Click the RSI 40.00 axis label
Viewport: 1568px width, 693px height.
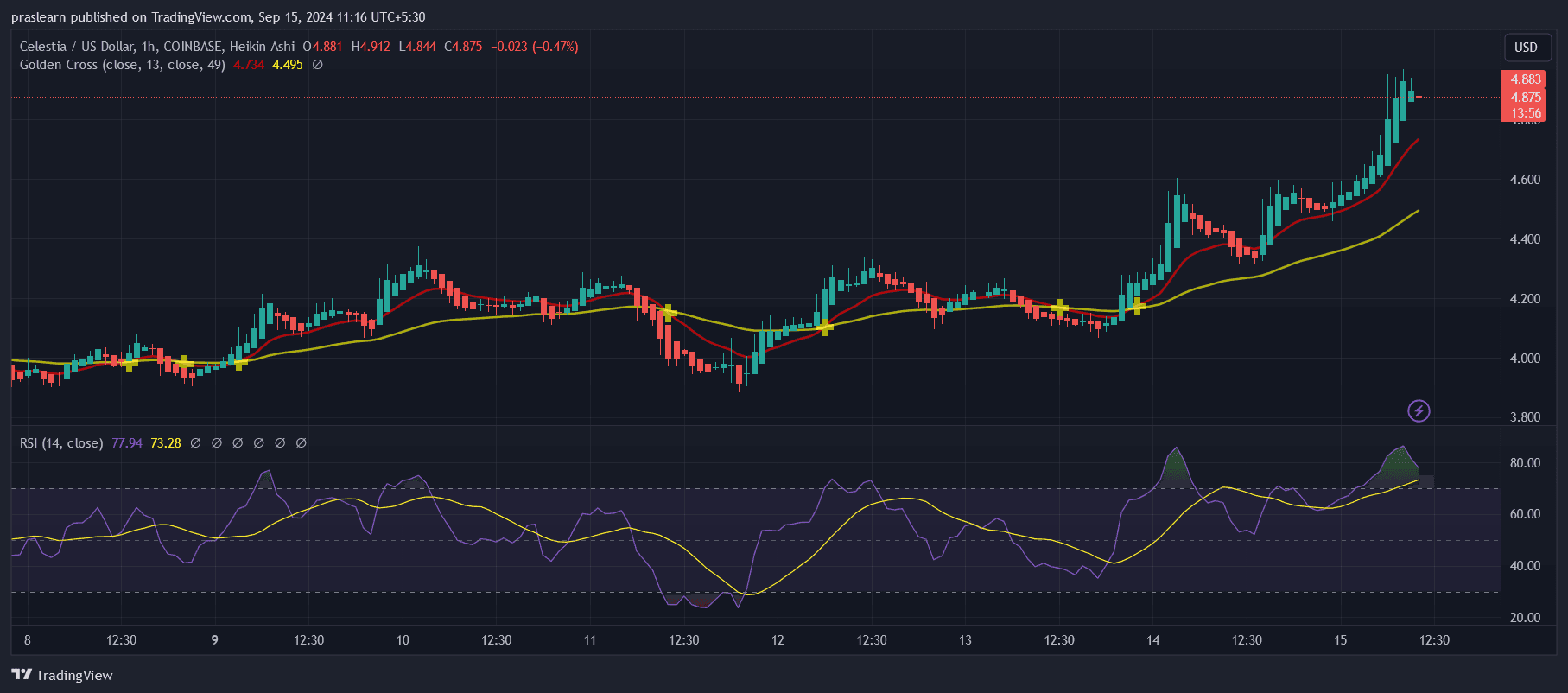1525,566
